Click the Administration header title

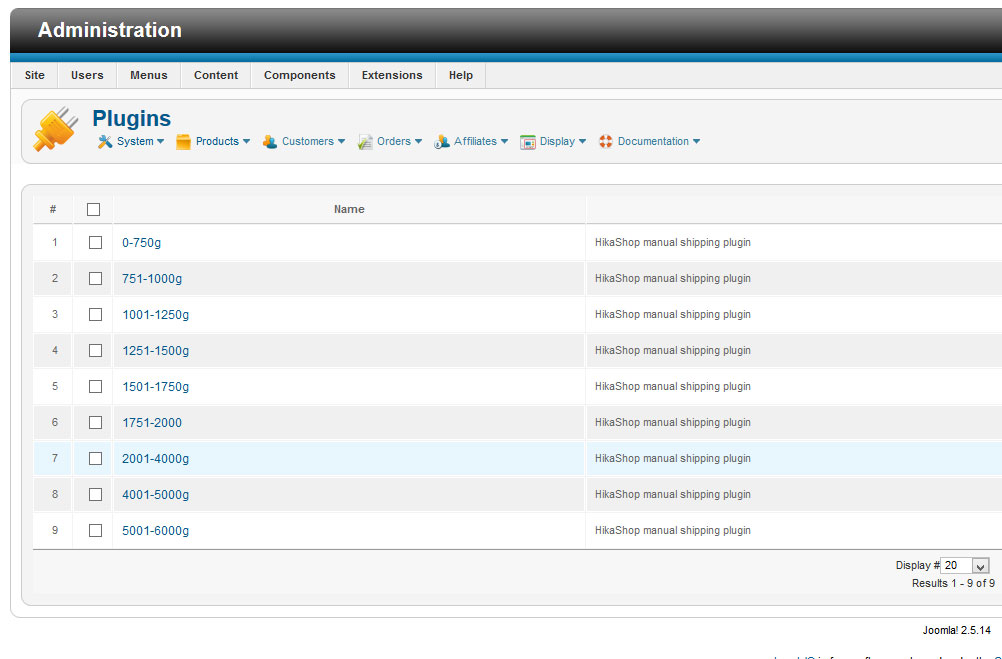point(110,30)
